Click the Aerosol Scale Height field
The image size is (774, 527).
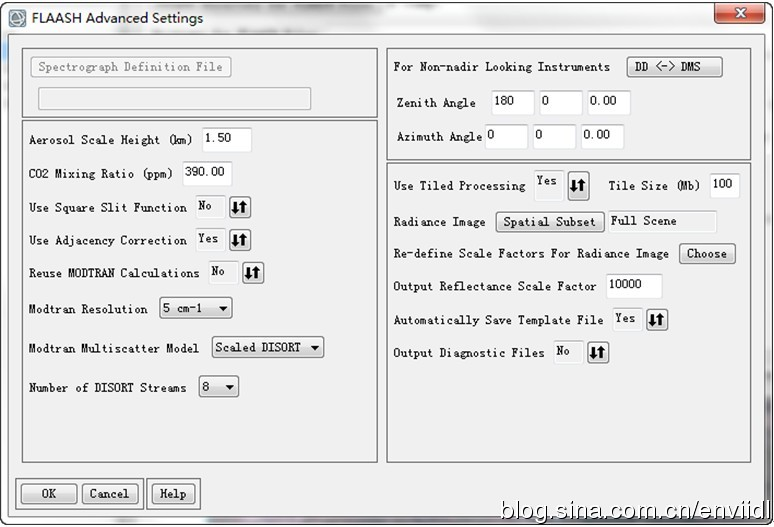point(227,139)
